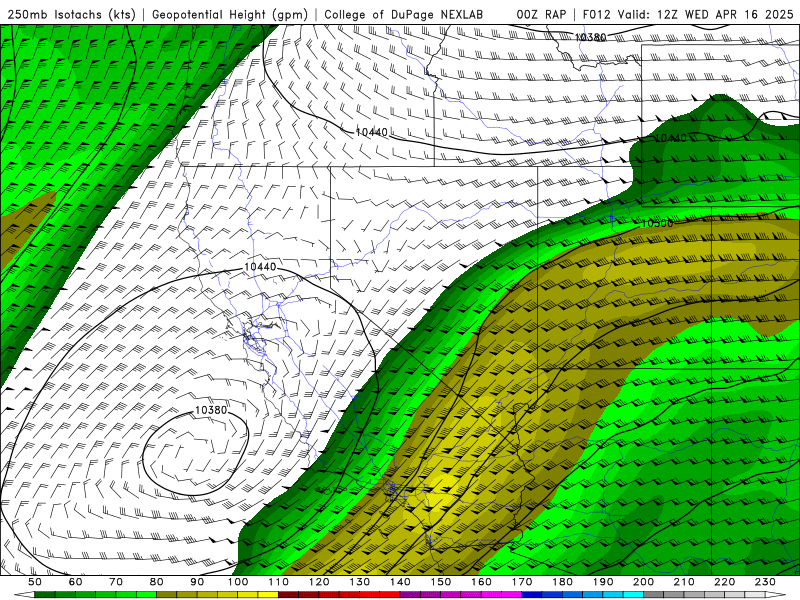Click the 10500 height contour label
This screenshot has height=600, width=800.
click(657, 223)
